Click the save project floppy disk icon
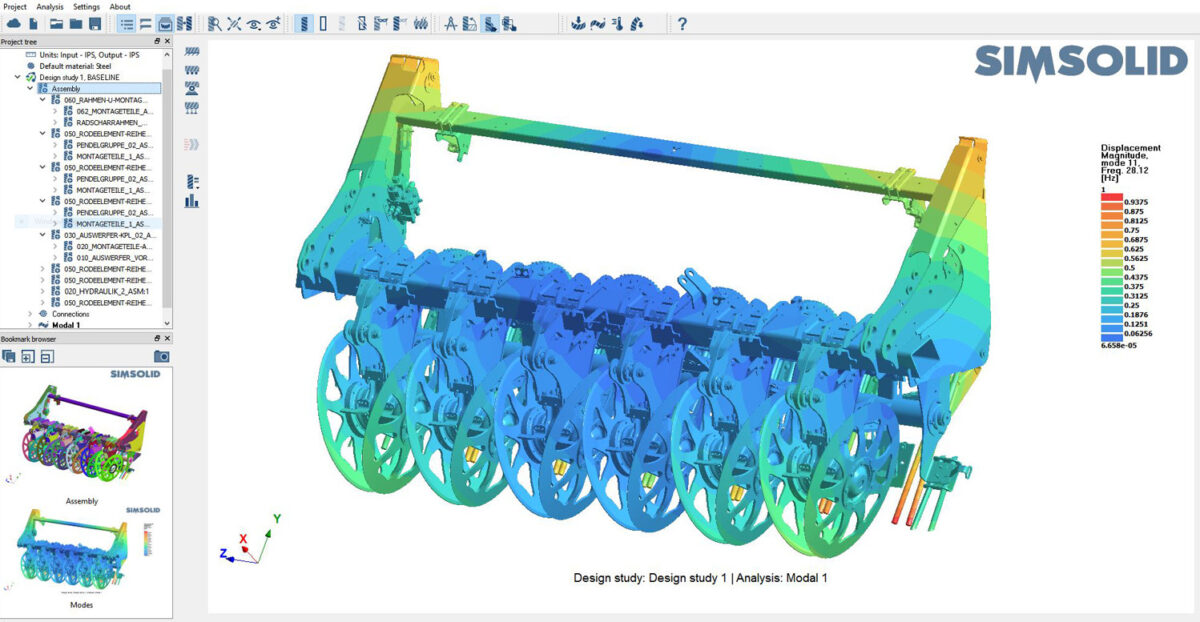This screenshot has height=622, width=1200. [x=95, y=23]
